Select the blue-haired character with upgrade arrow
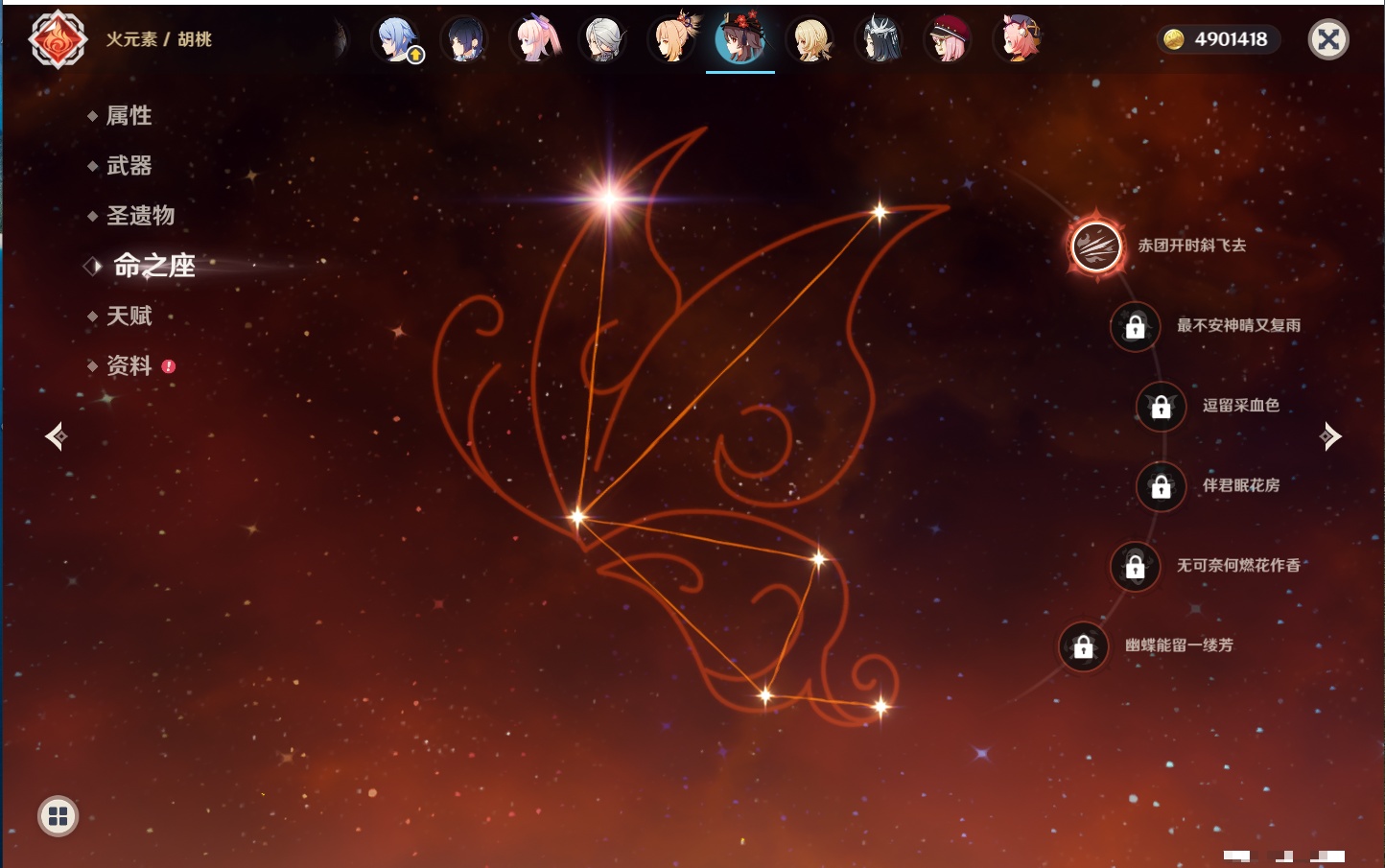 click(x=397, y=39)
